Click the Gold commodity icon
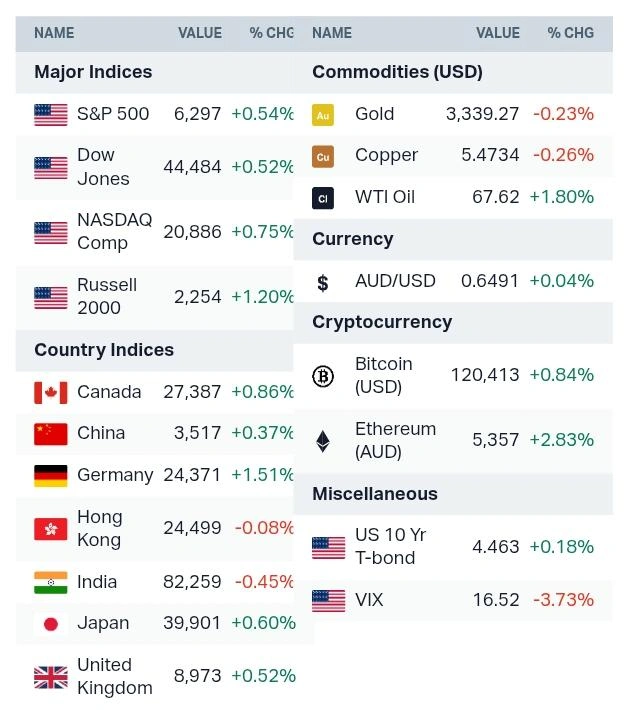Image resolution: width=633 pixels, height=710 pixels. coord(323,114)
